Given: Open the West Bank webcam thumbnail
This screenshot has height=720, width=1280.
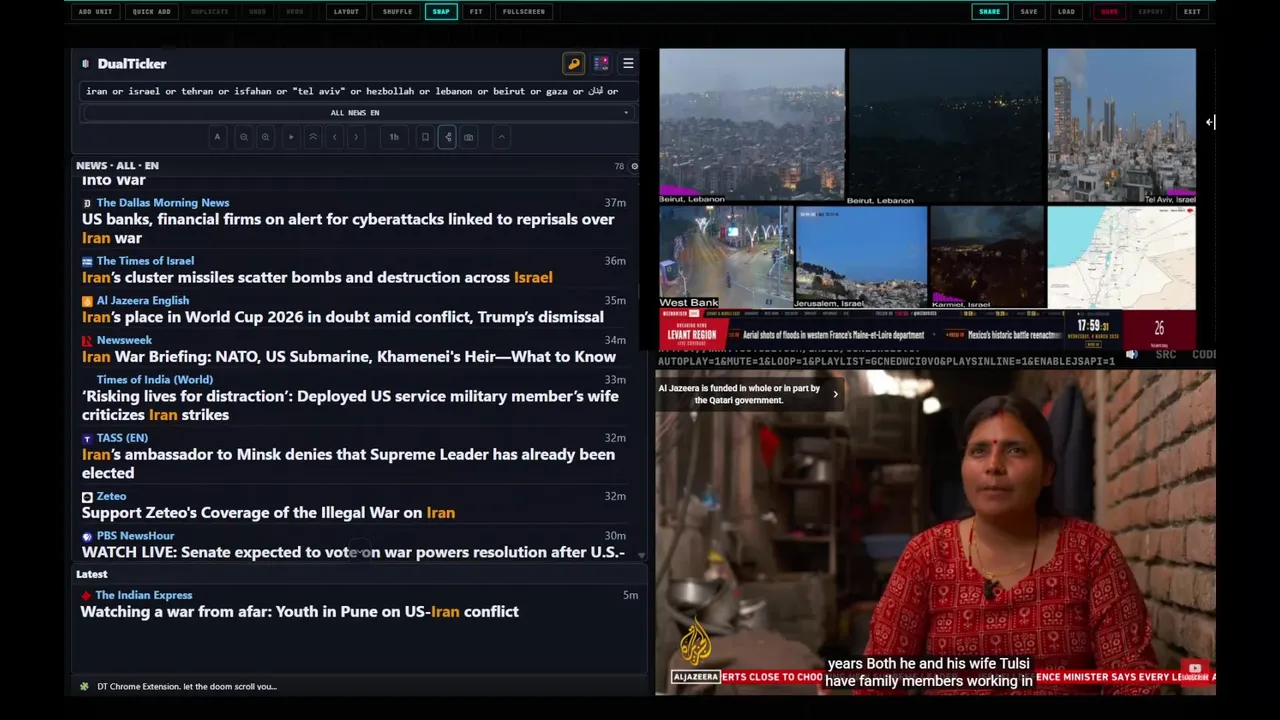Looking at the screenshot, I should coord(726,257).
